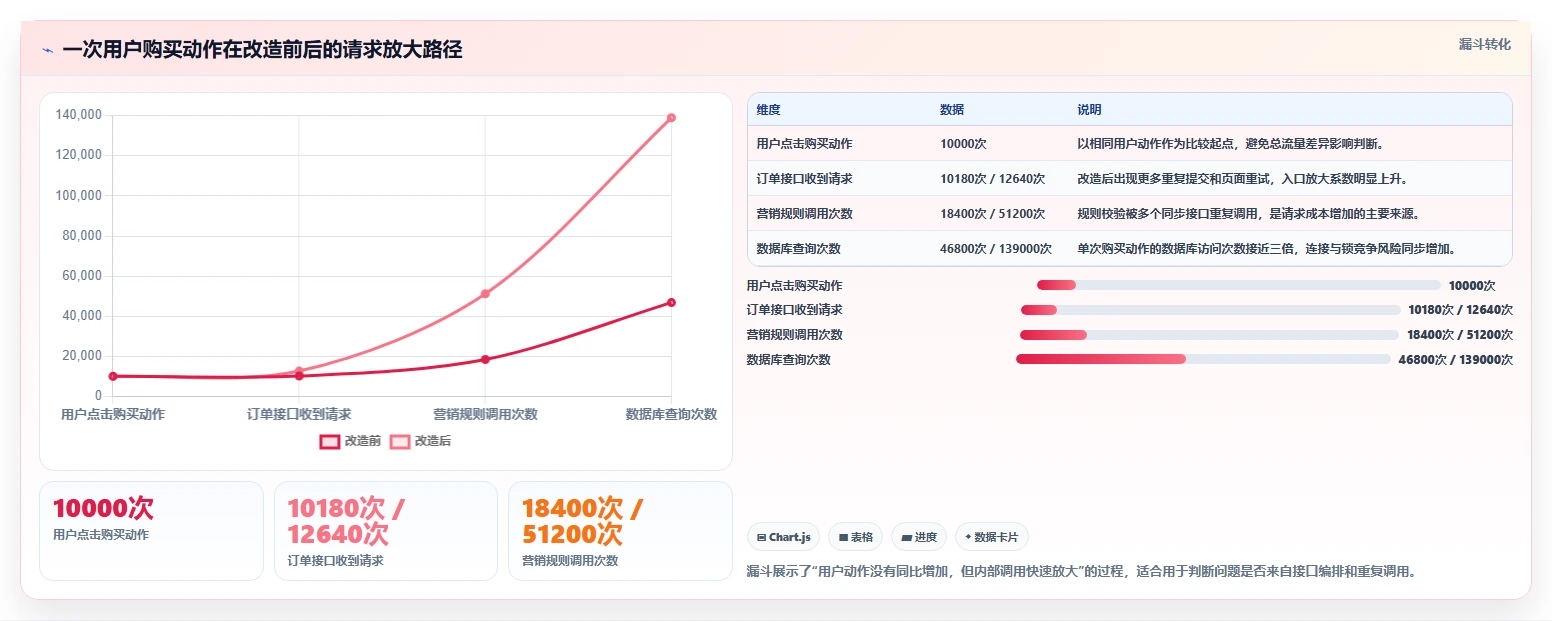Open the 18400次 / 51200次 stat card
1552x621 pixels.
[x=621, y=531]
